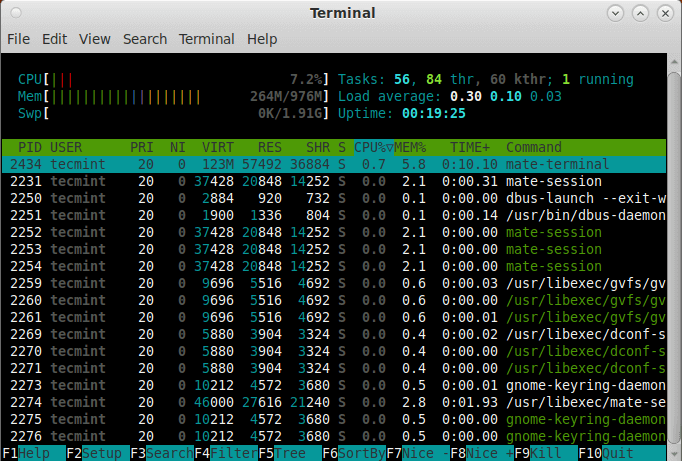
Task: Open the View menu
Action: click(94, 39)
